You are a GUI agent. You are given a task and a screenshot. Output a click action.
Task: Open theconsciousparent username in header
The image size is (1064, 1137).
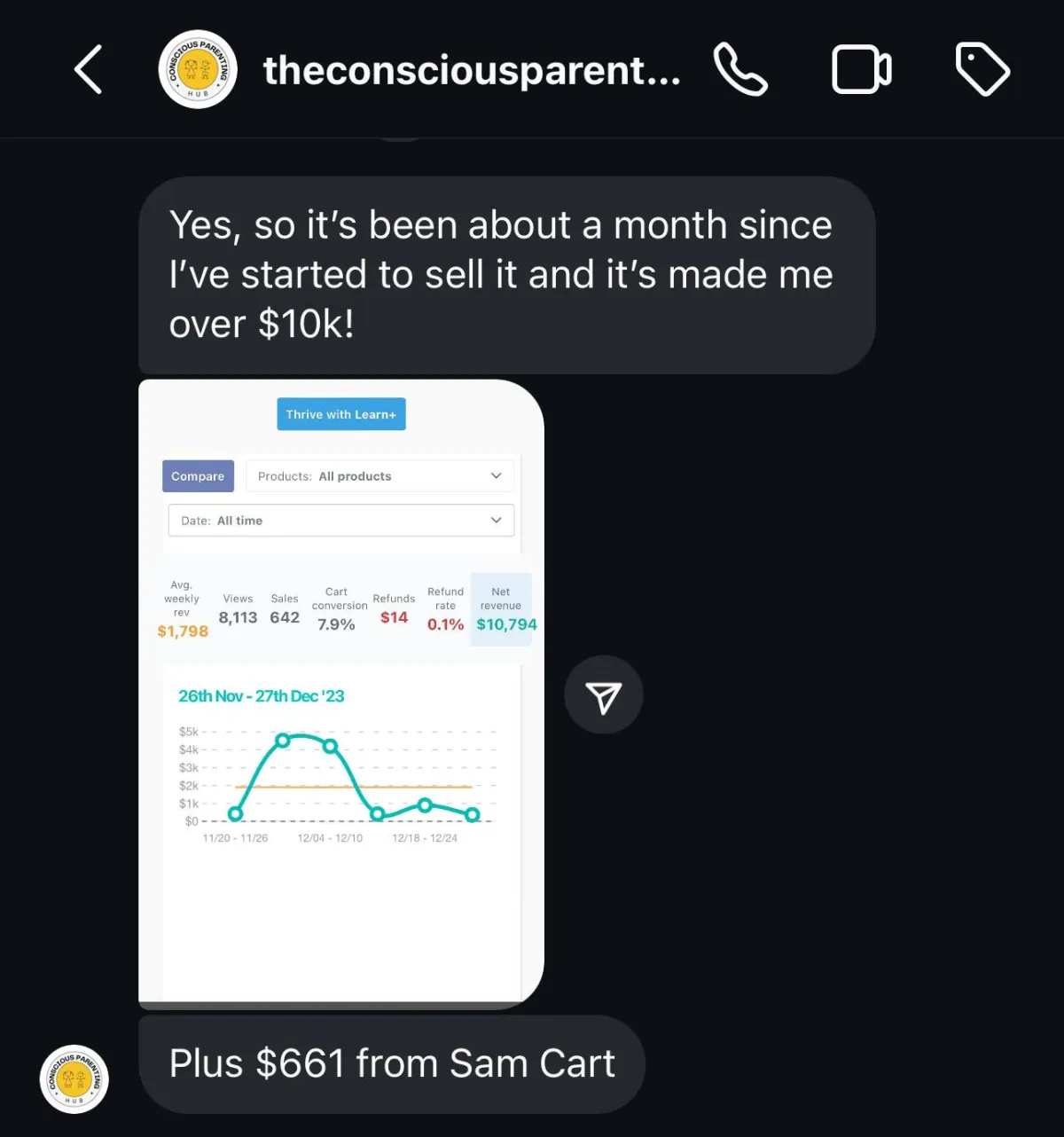pos(472,71)
